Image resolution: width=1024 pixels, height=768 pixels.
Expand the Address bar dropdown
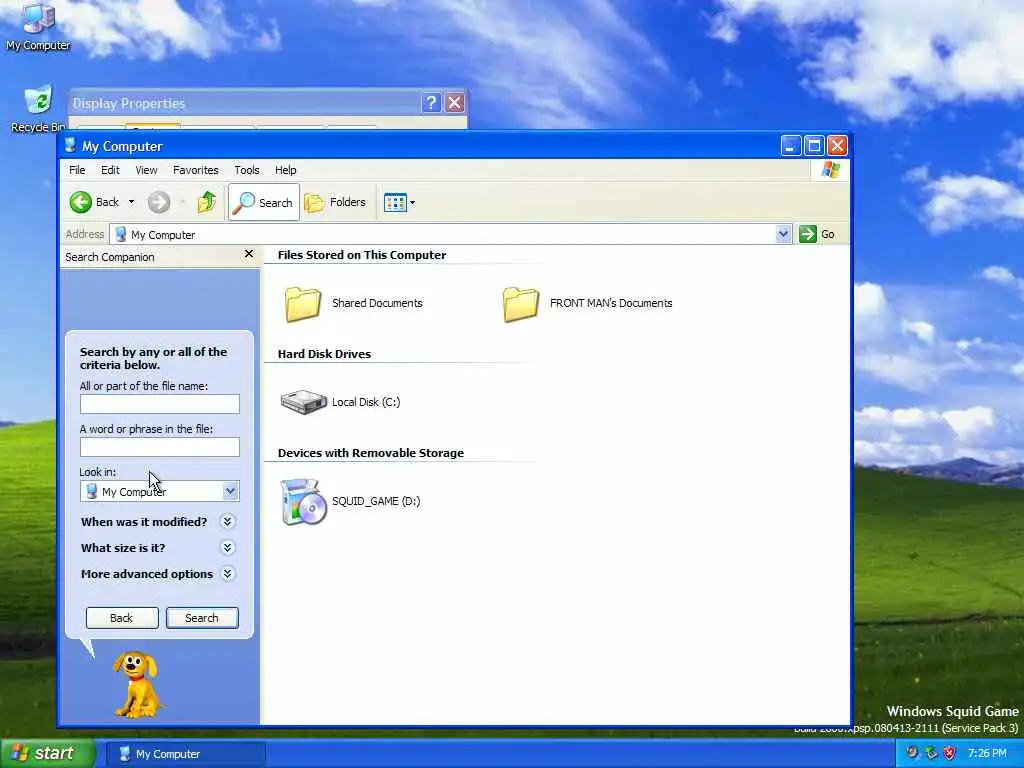tap(783, 234)
